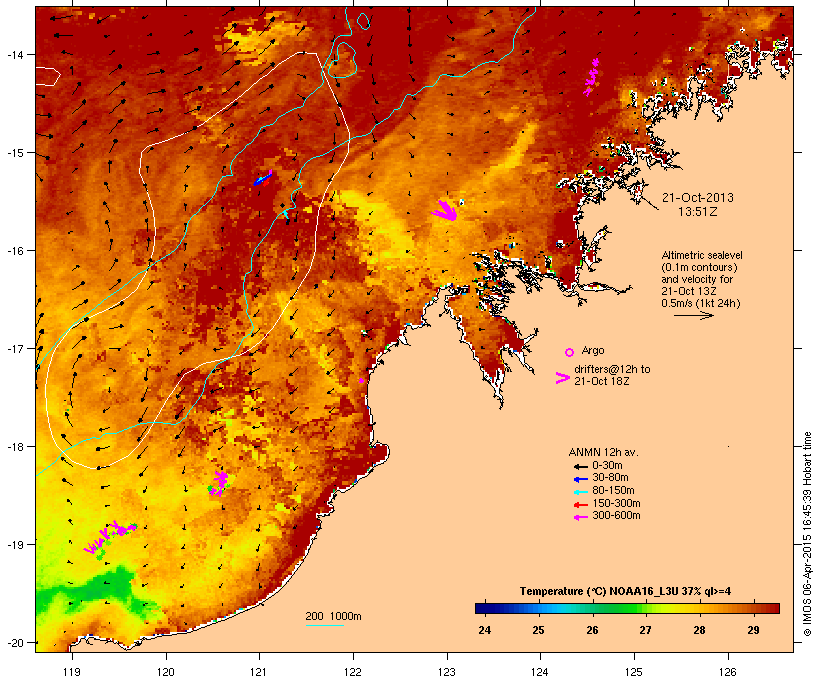Click the cyan 200/1000m isobath legend line
820x680 pixels.
point(324,625)
